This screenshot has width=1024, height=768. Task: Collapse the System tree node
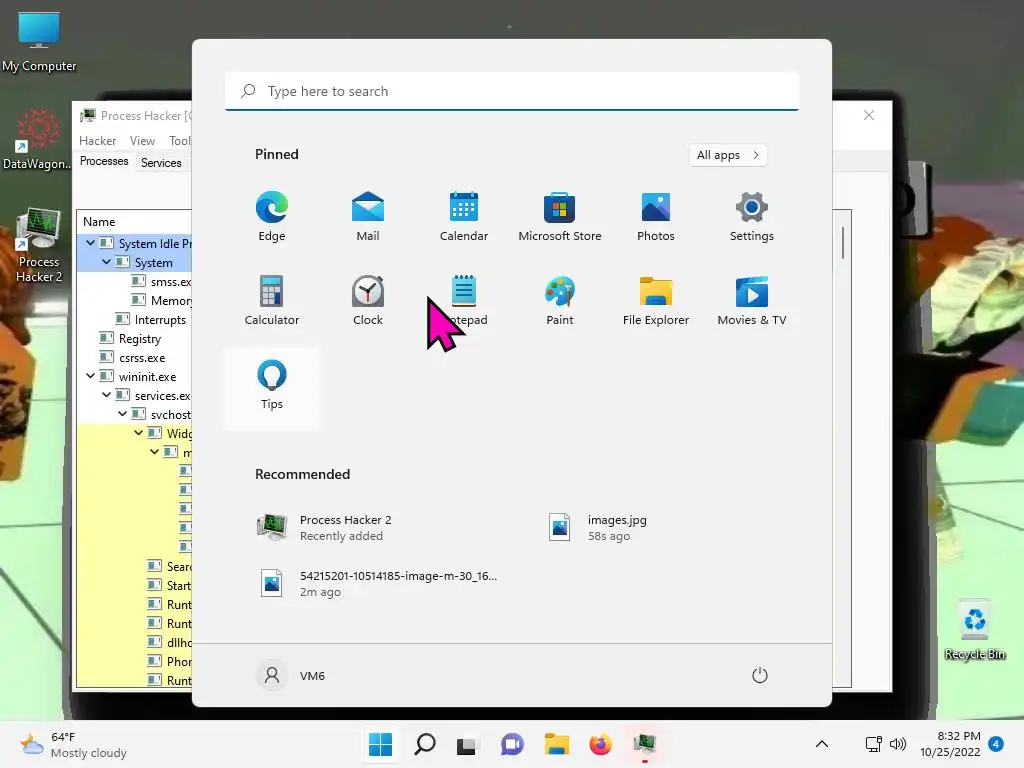(106, 262)
